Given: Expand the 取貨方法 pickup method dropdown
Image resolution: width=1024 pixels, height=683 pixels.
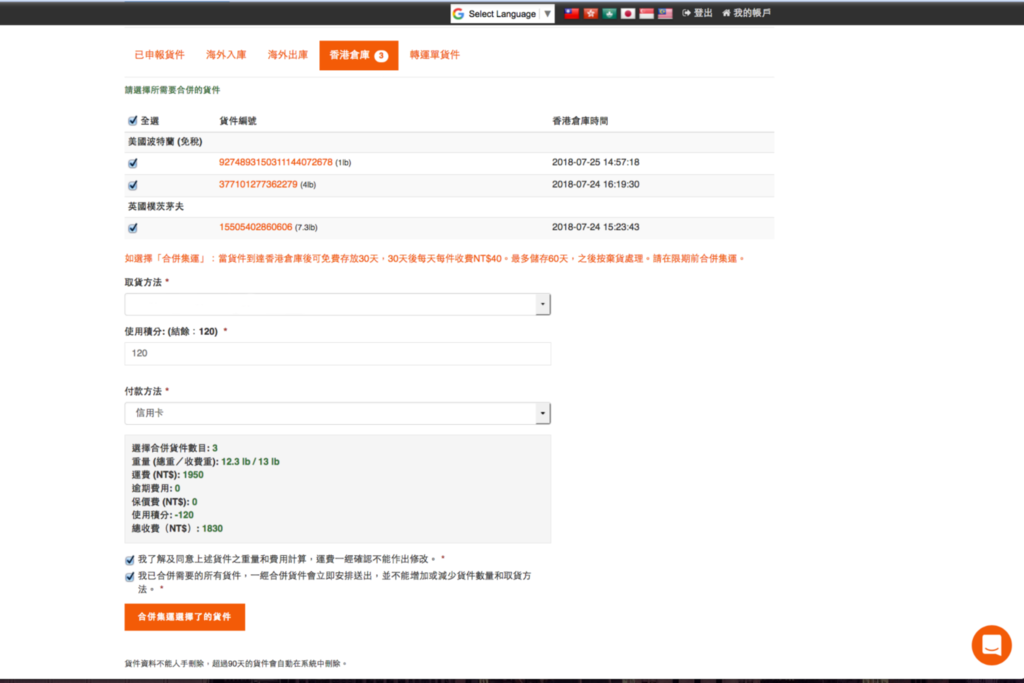Looking at the screenshot, I should pyautogui.click(x=337, y=305).
